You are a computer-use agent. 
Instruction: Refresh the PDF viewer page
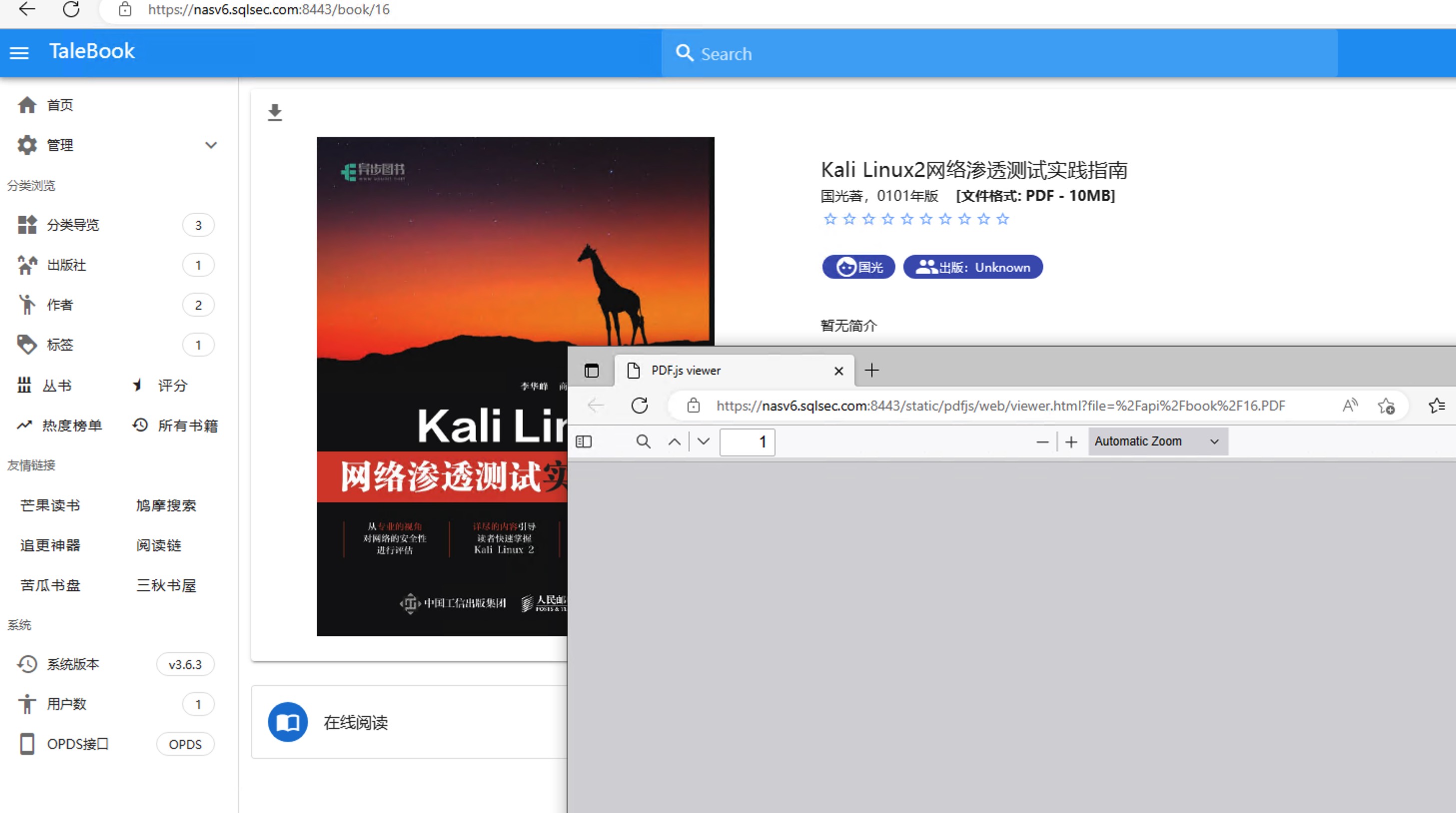639,405
